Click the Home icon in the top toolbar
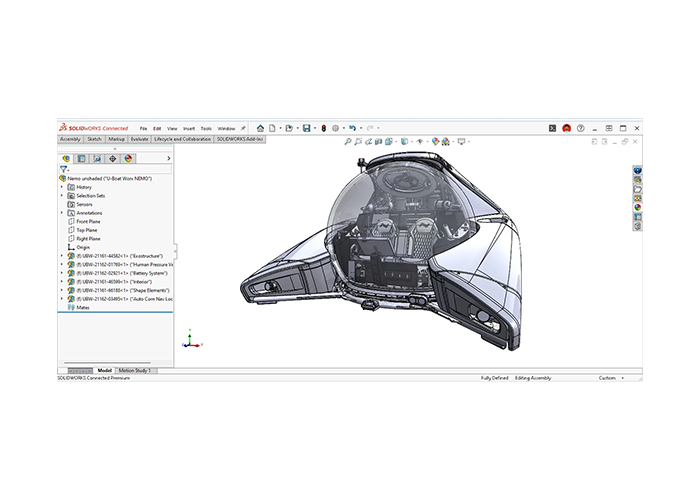Image resolution: width=700 pixels, height=500 pixels. coord(260,128)
